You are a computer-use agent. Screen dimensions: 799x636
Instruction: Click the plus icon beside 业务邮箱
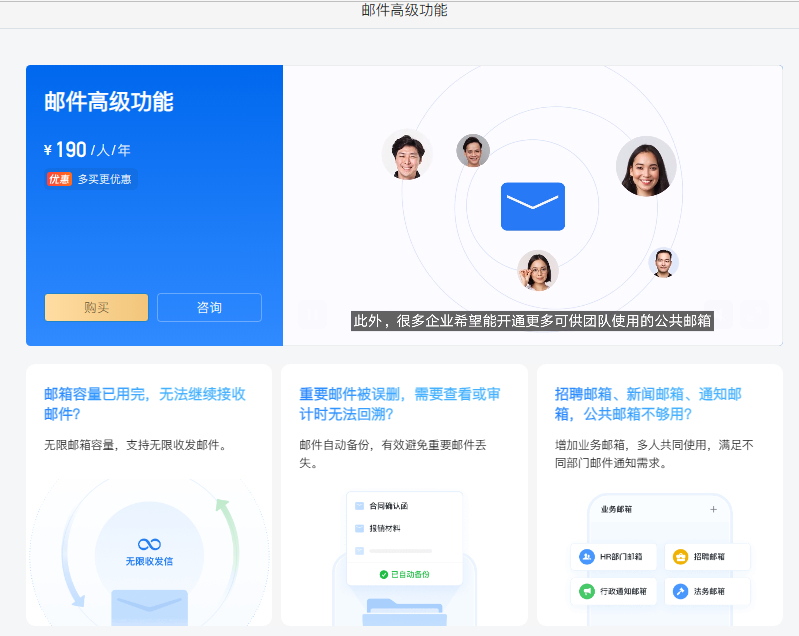click(713, 509)
